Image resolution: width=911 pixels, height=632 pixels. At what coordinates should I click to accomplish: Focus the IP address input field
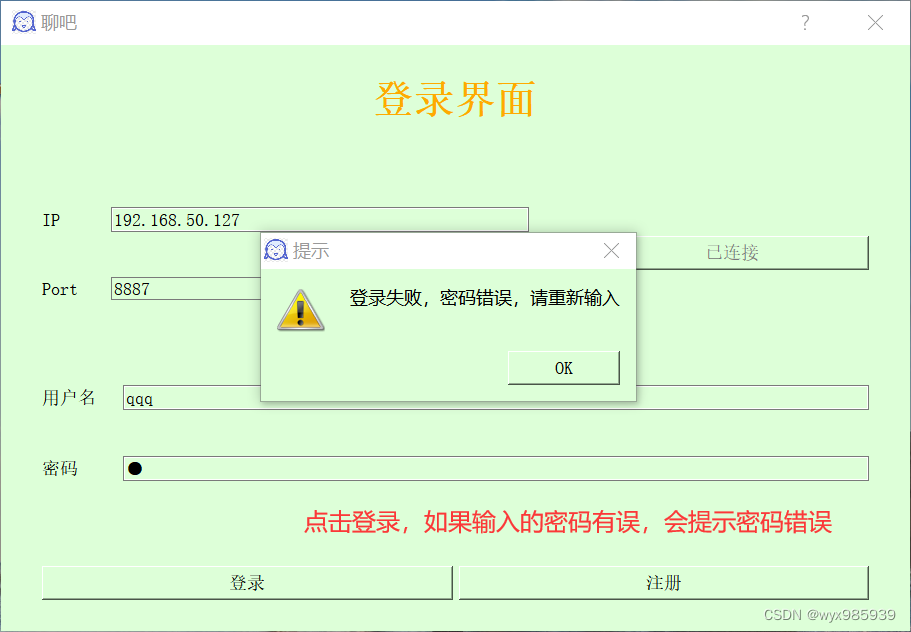(320, 220)
